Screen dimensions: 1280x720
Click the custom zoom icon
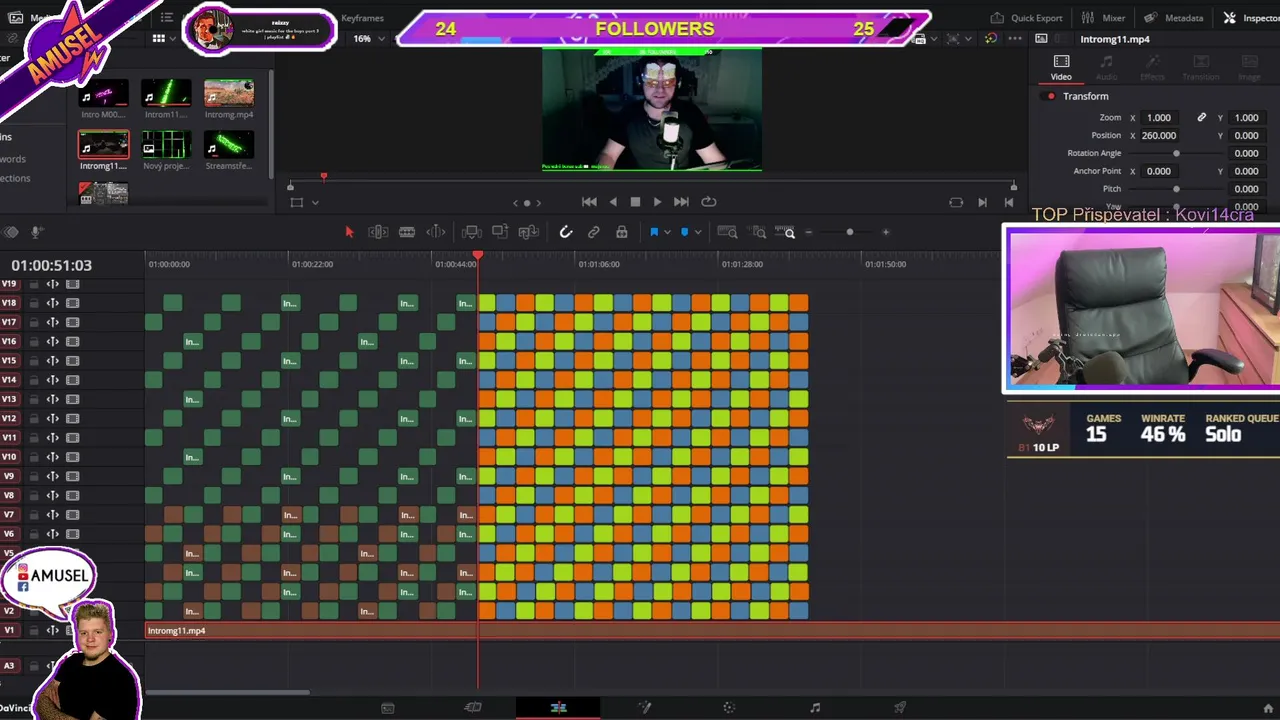[x=789, y=232]
